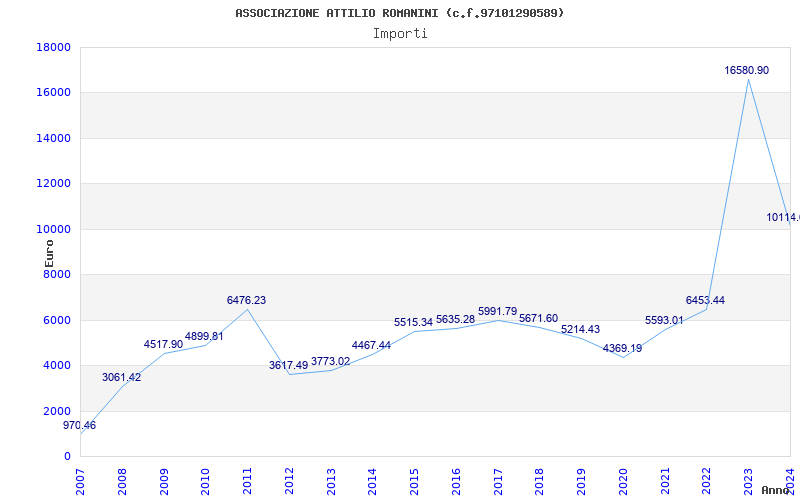This screenshot has width=800, height=500.
Task: Select the 4369.19 data label
Action: click(x=622, y=348)
